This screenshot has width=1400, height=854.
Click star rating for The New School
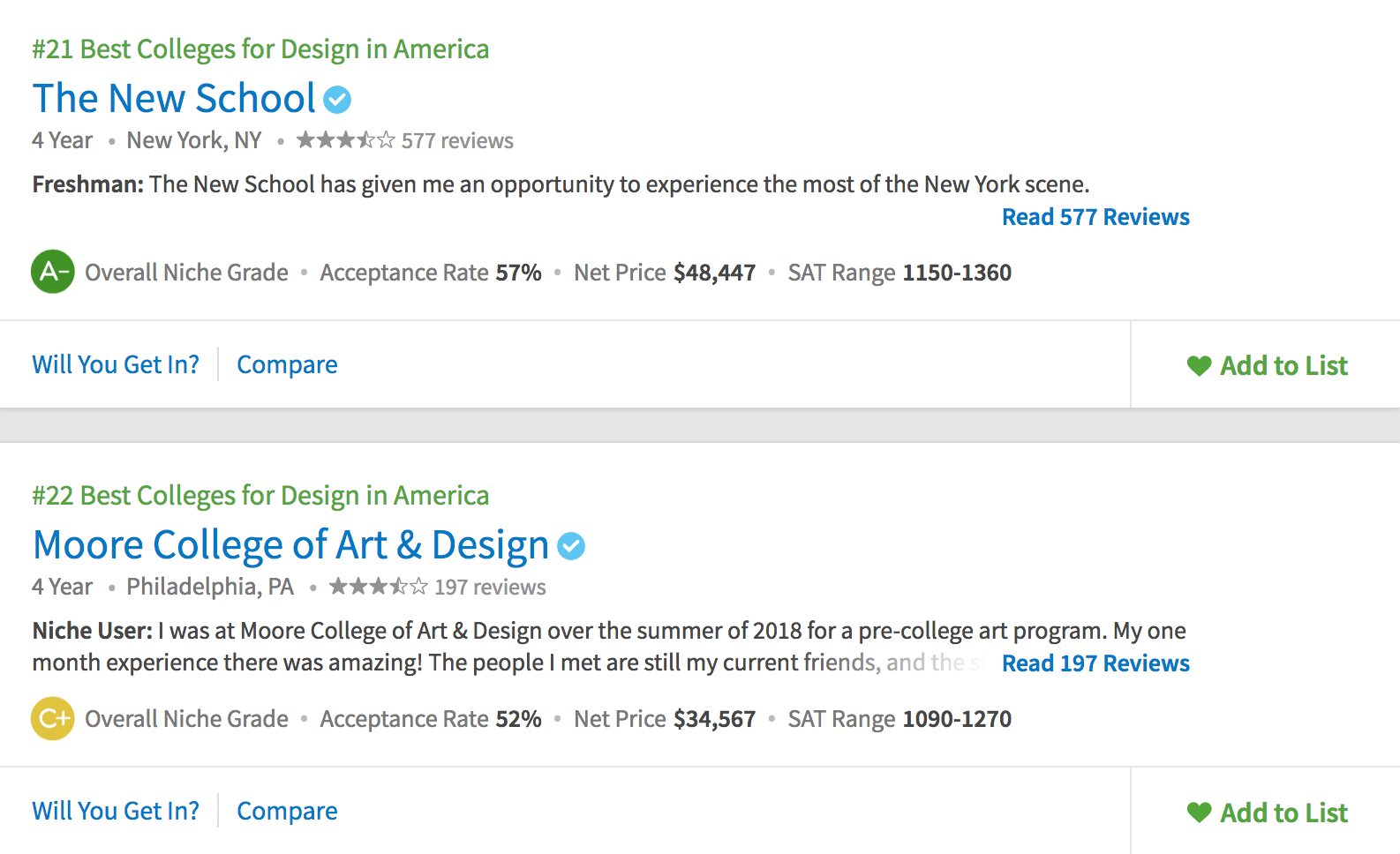[345, 140]
